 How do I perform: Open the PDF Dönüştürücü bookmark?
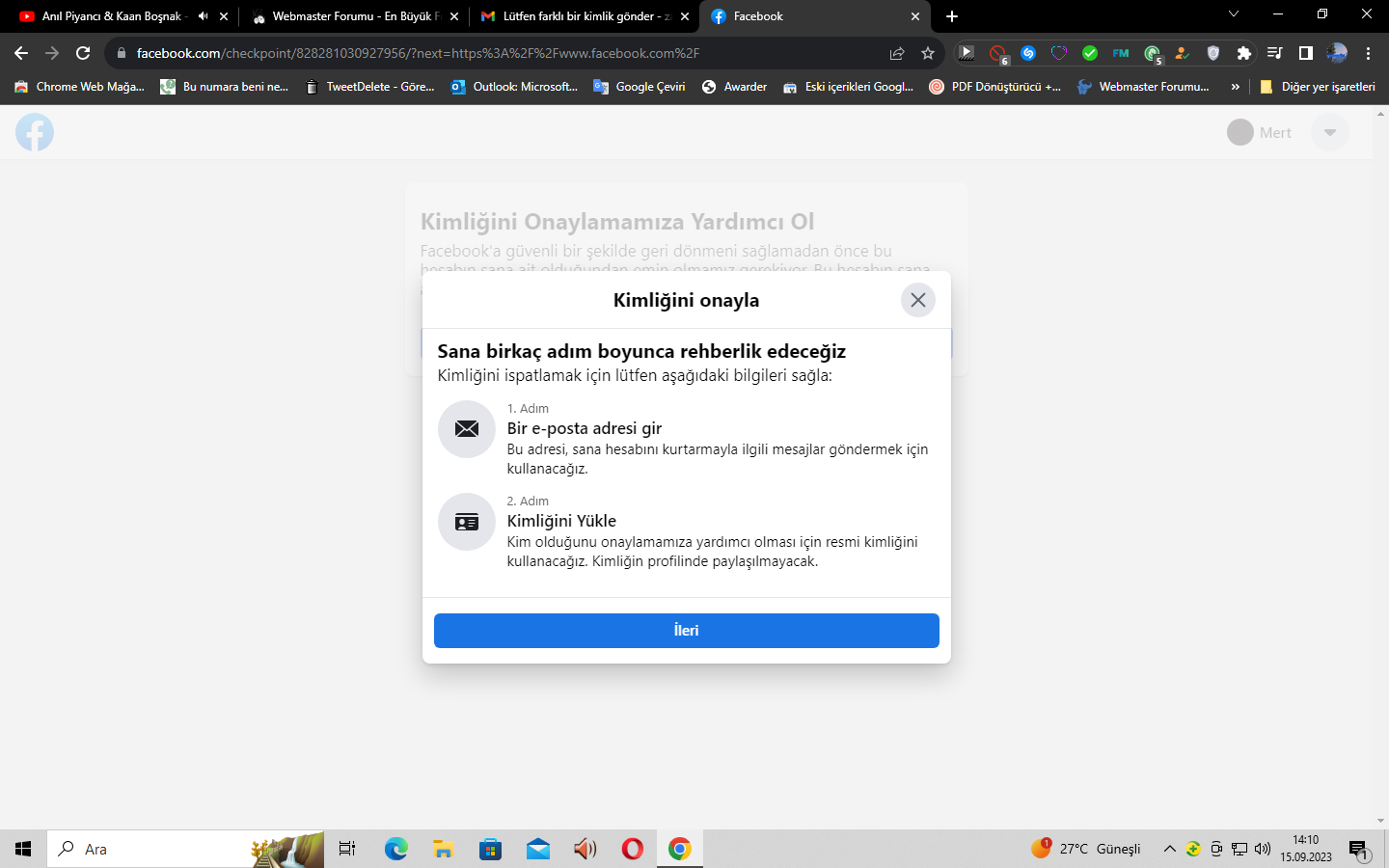pyautogui.click(x=995, y=87)
